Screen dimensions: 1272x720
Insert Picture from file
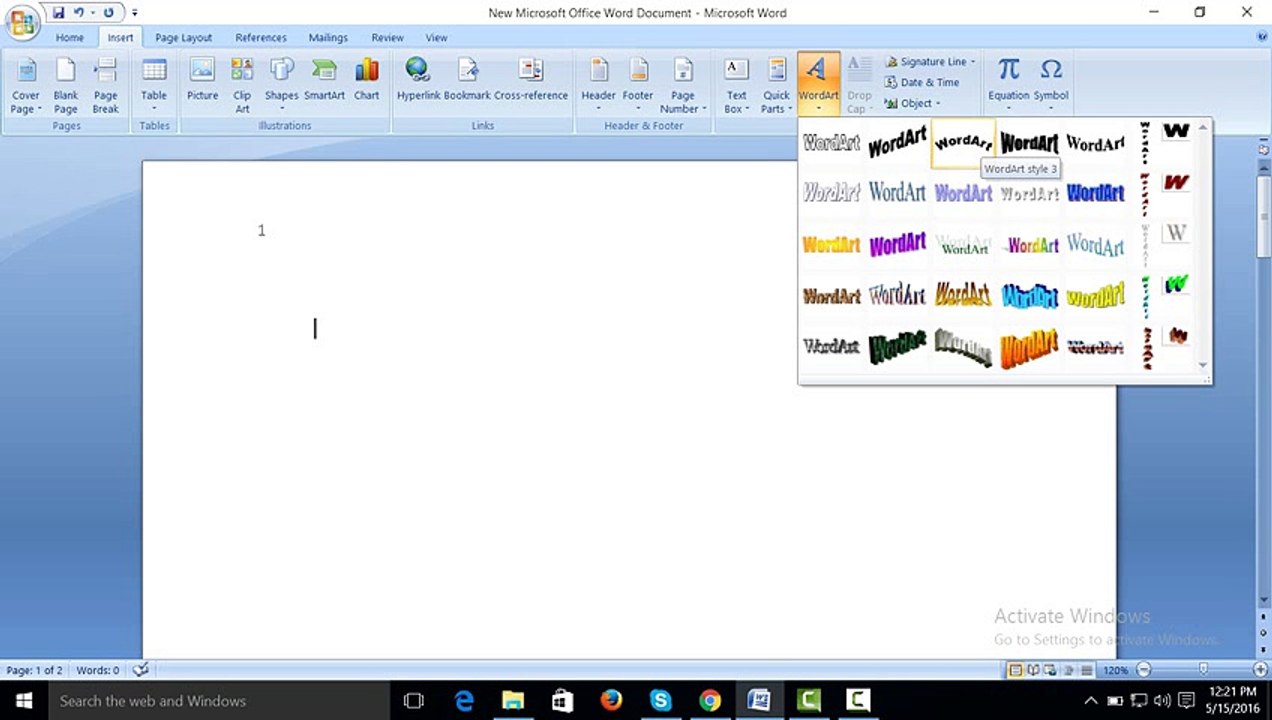(202, 80)
